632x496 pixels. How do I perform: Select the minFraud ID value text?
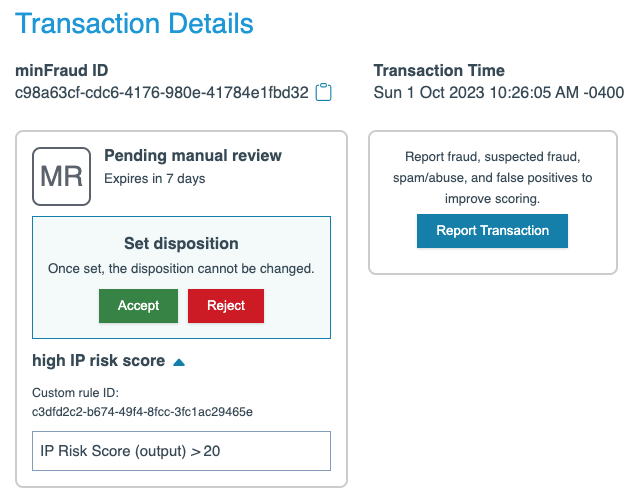click(161, 93)
